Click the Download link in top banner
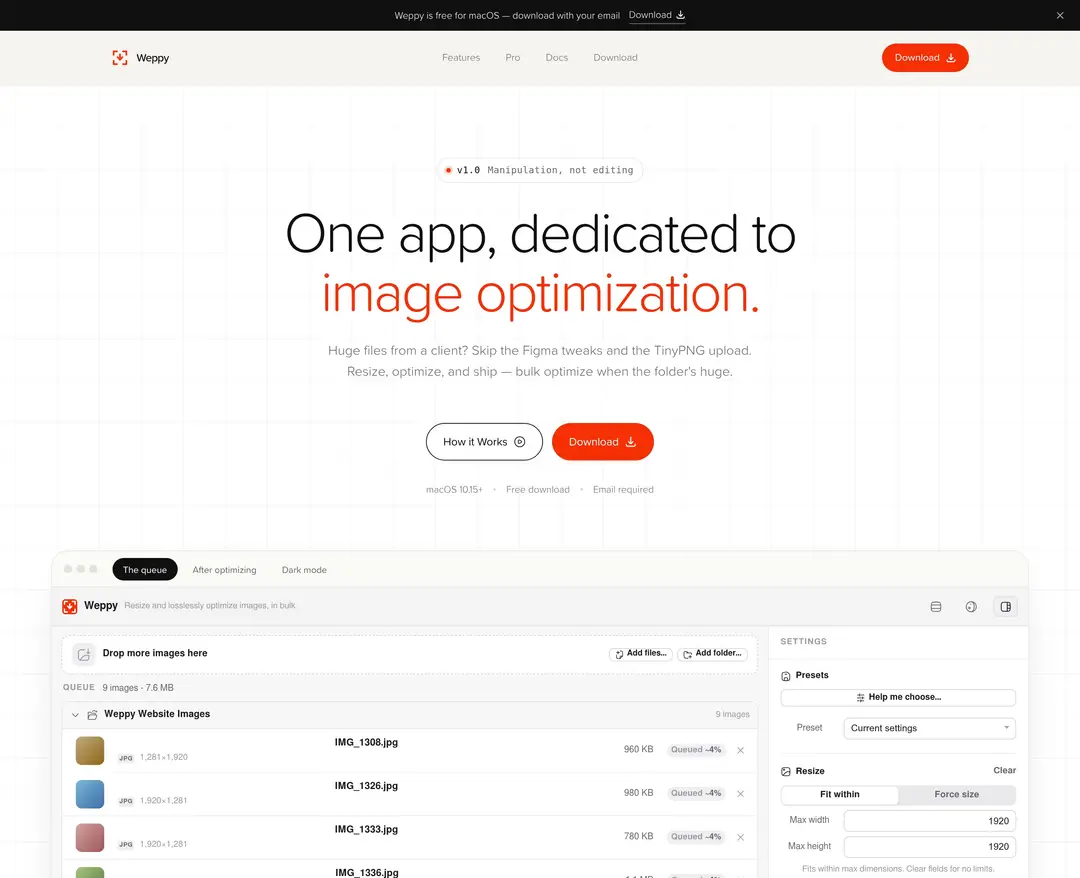 pyautogui.click(x=656, y=15)
